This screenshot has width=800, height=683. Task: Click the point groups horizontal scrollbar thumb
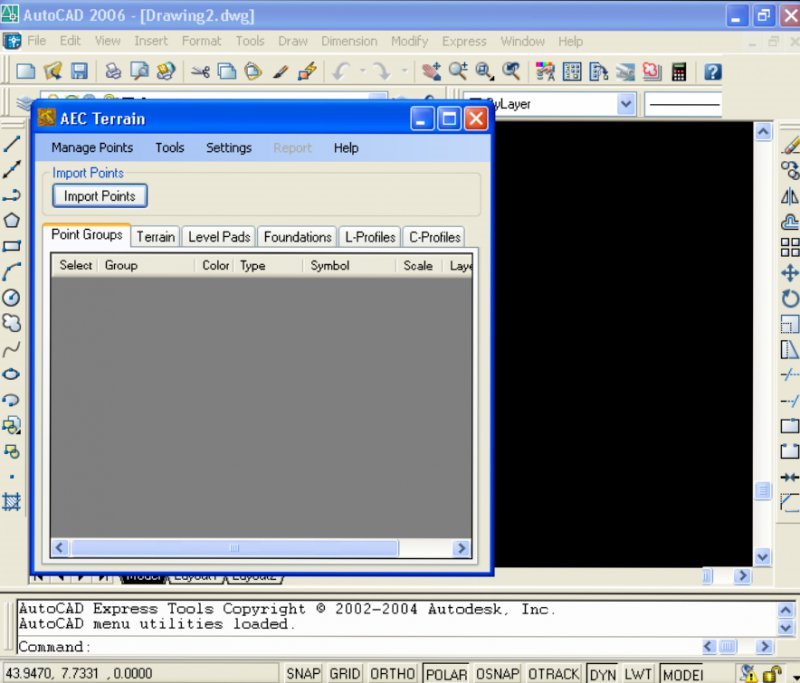coord(234,548)
